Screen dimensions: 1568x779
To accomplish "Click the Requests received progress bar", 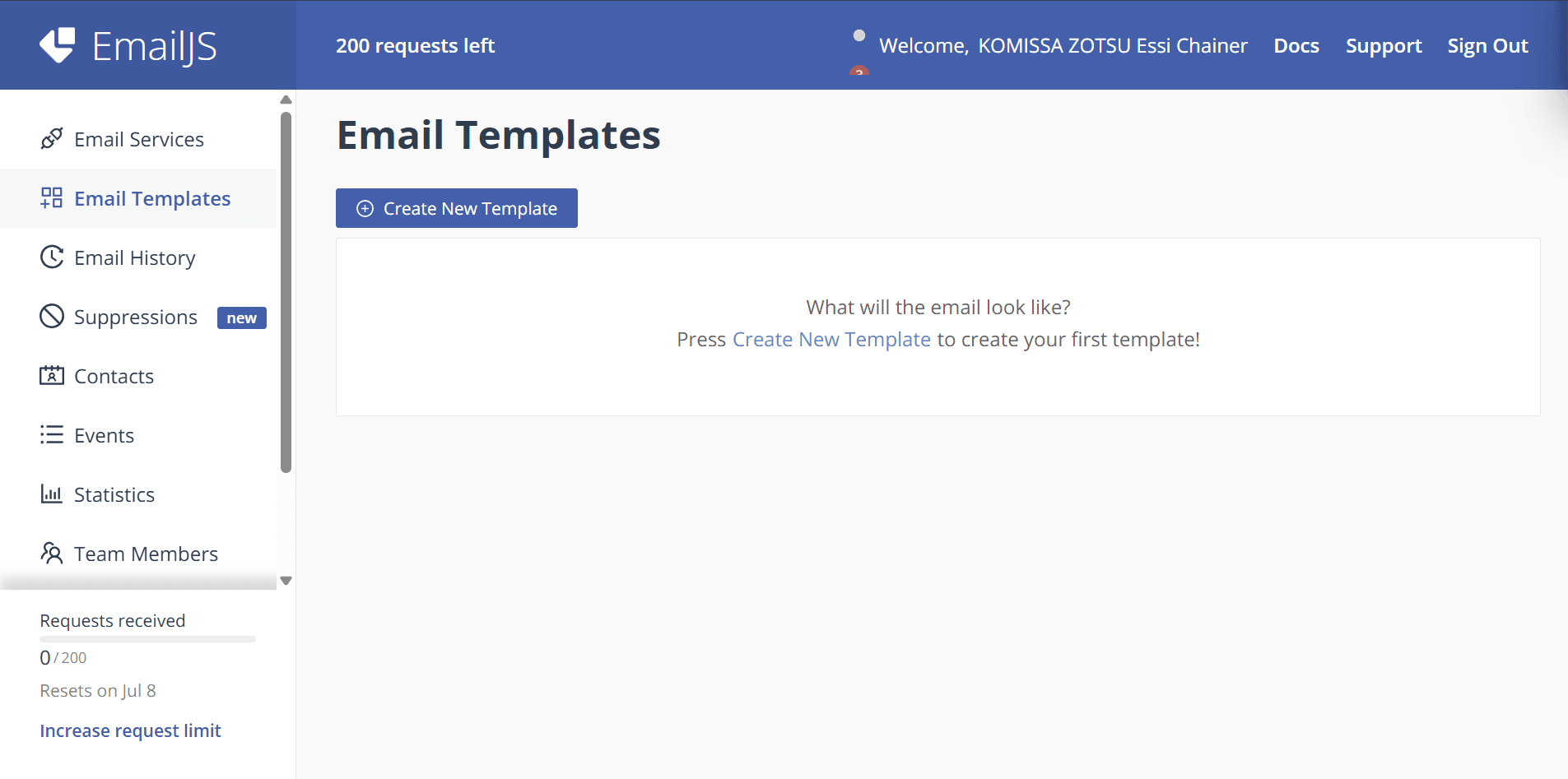I will coord(147,640).
